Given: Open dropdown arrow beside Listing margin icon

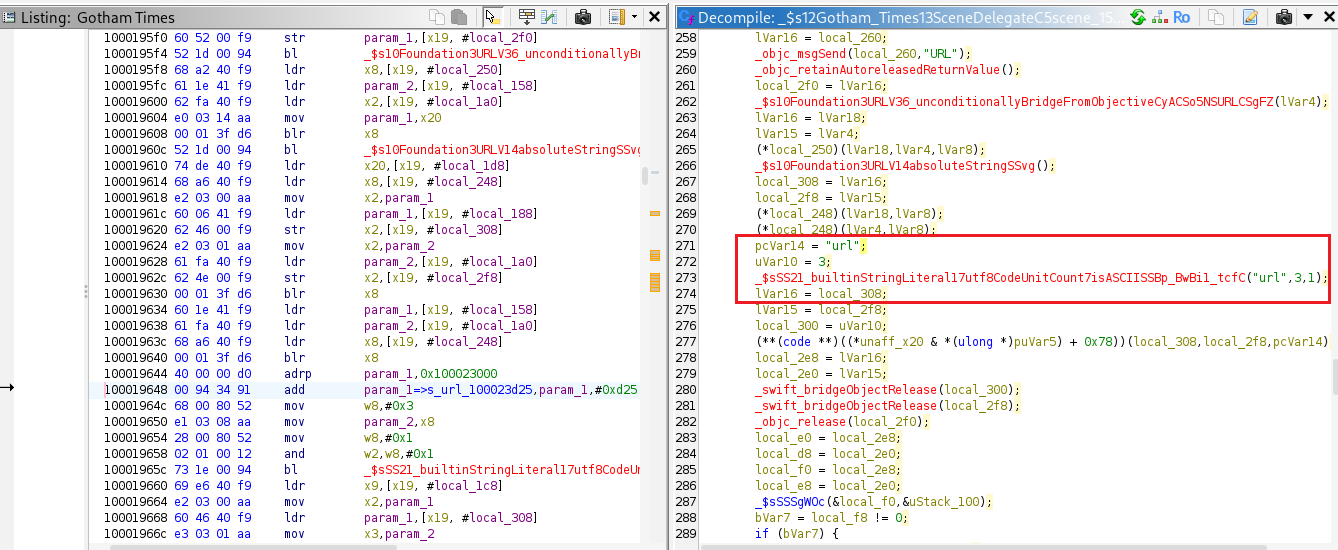Looking at the screenshot, I should coord(634,17).
